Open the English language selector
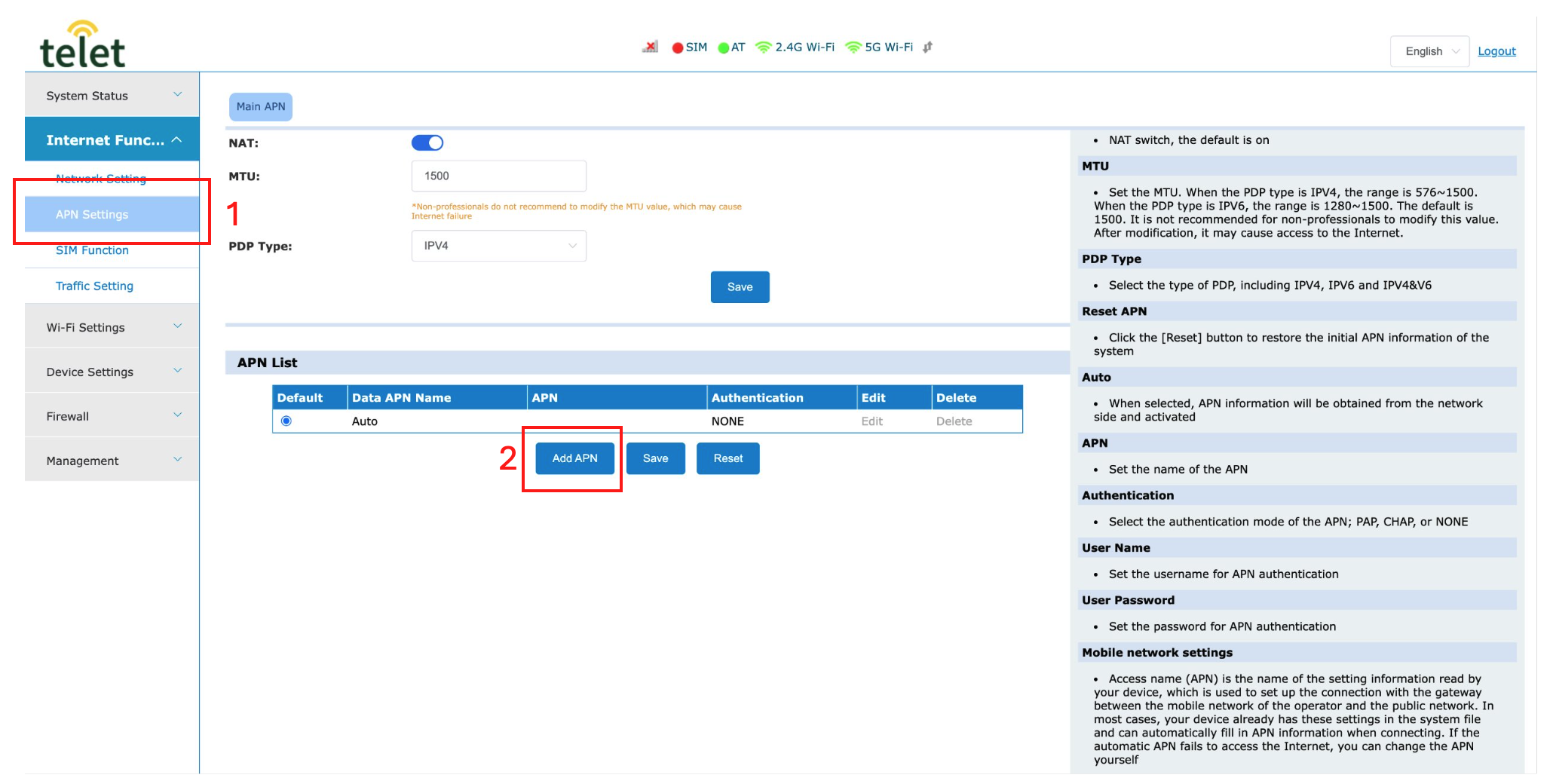The image size is (1553, 784). [1429, 51]
